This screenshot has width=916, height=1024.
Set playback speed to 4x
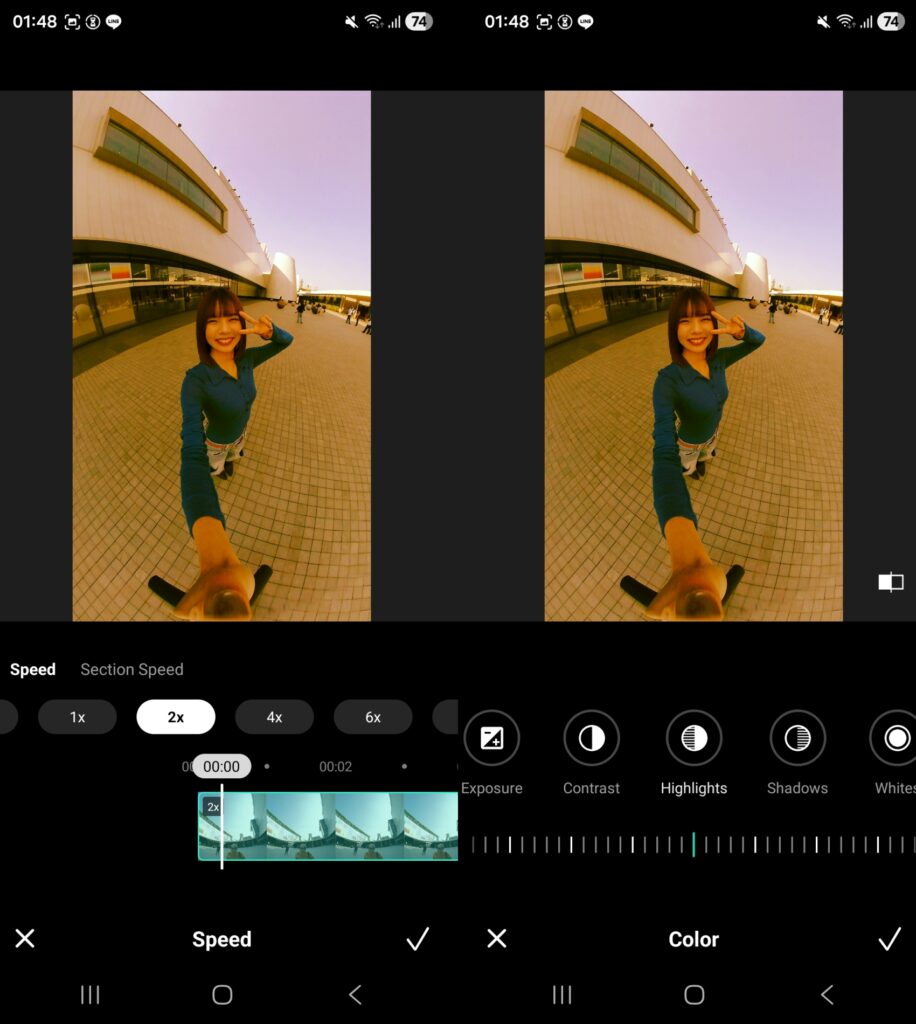(x=274, y=717)
